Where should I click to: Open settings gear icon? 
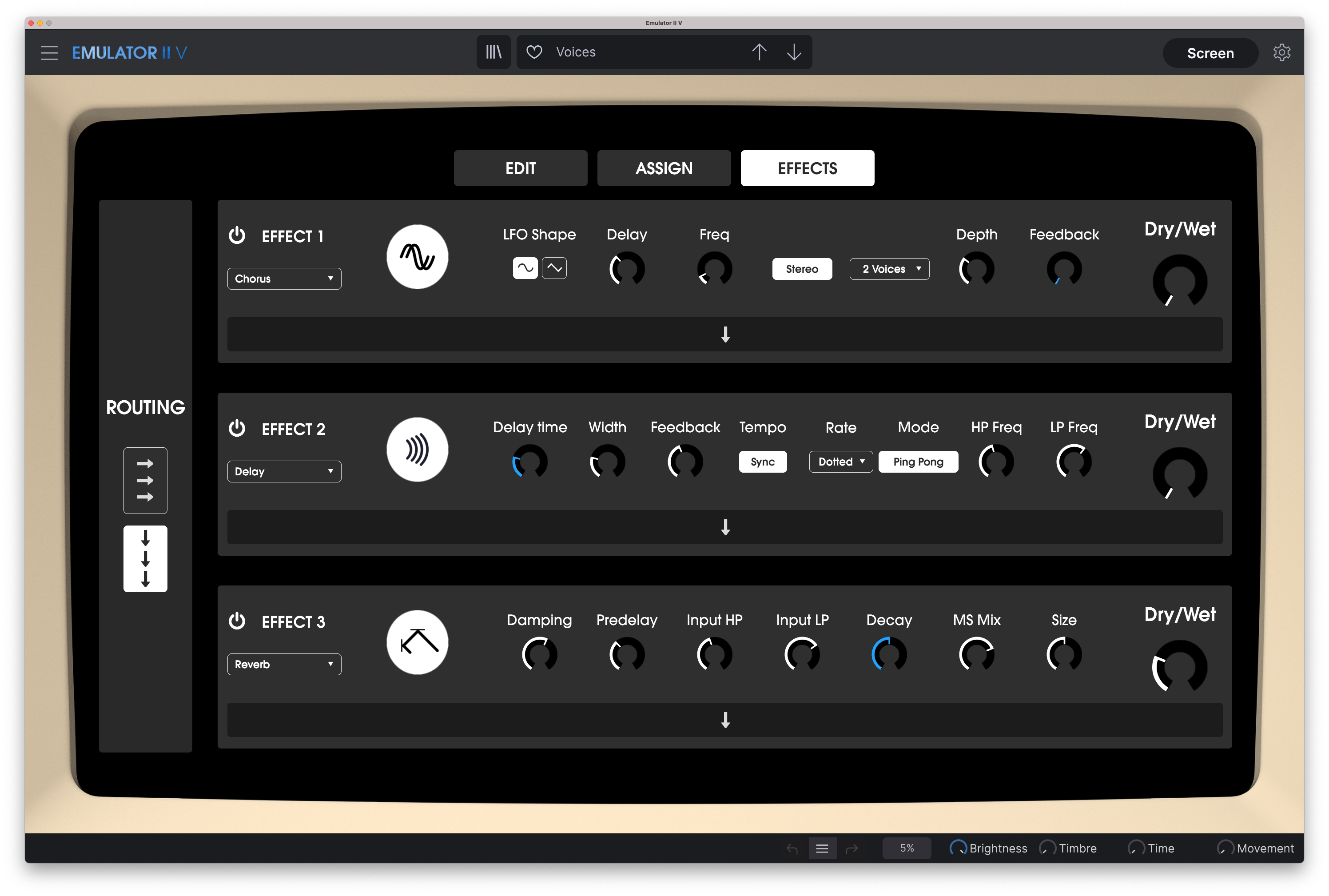coord(1281,52)
